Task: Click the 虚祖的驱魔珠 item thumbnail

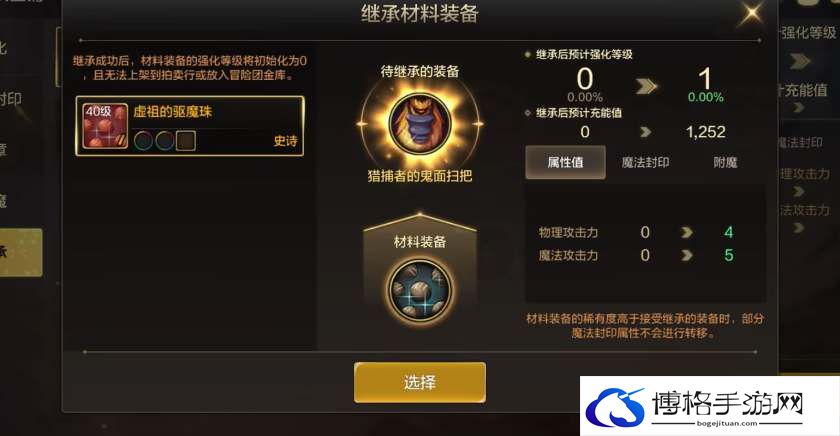Action: [x=105, y=126]
